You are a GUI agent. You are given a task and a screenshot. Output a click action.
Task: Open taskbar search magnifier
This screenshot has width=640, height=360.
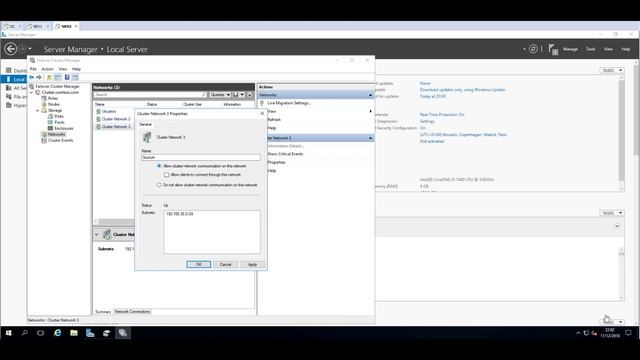click(25, 333)
